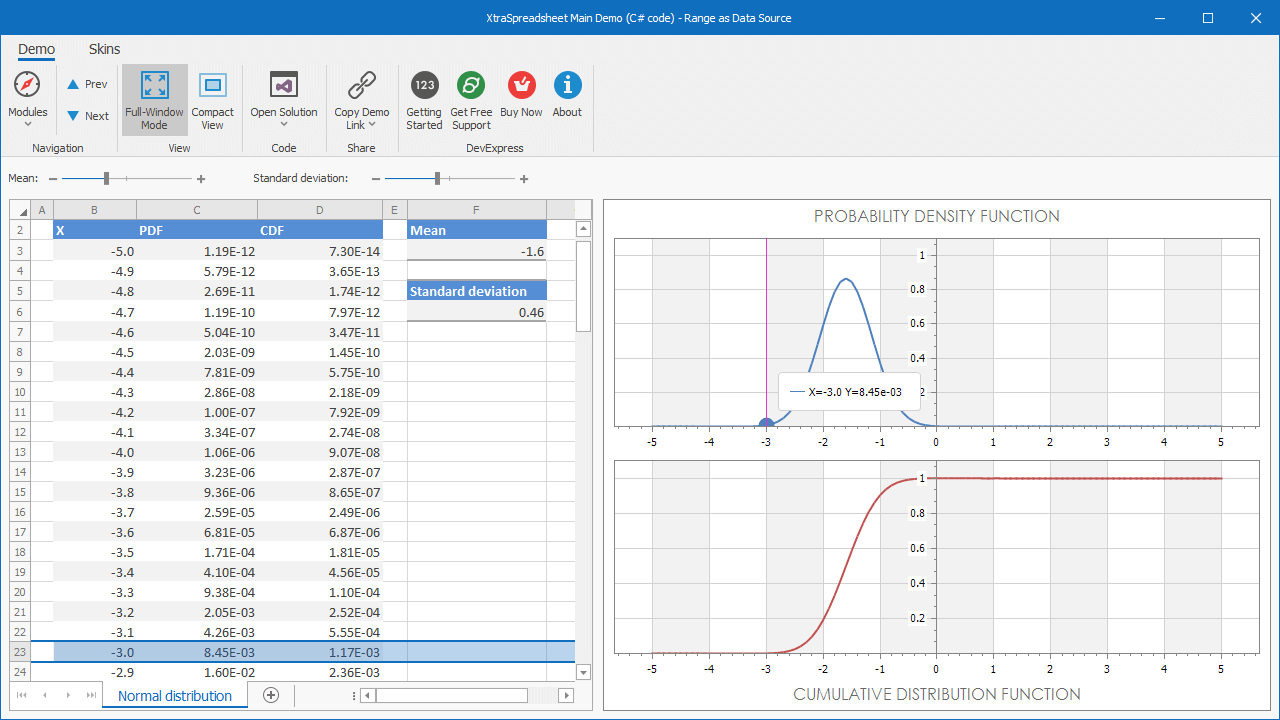Go to Next demo module
The width and height of the screenshot is (1280, 720).
(87, 116)
